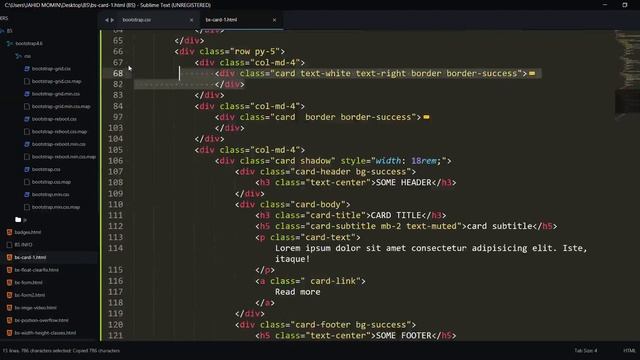
Task: Click the selection status message in status bar
Action: (61, 351)
